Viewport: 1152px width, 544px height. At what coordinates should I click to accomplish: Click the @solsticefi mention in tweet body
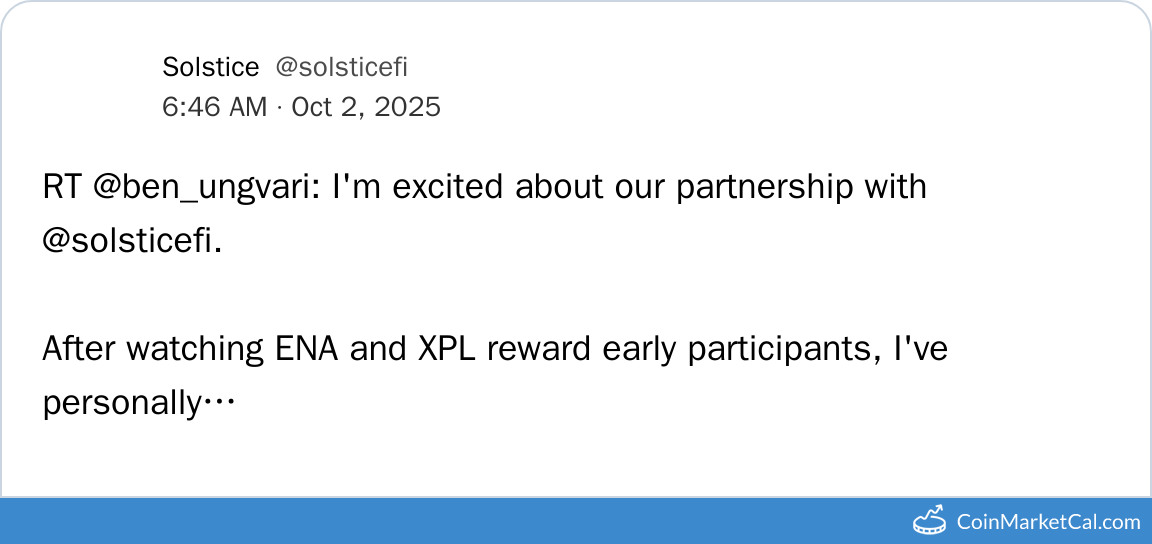pyautogui.click(x=130, y=243)
